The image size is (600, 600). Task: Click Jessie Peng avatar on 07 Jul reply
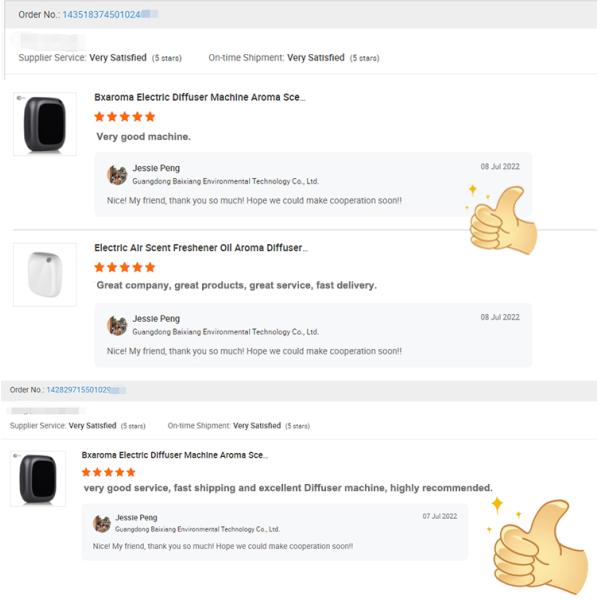pyautogui.click(x=102, y=523)
